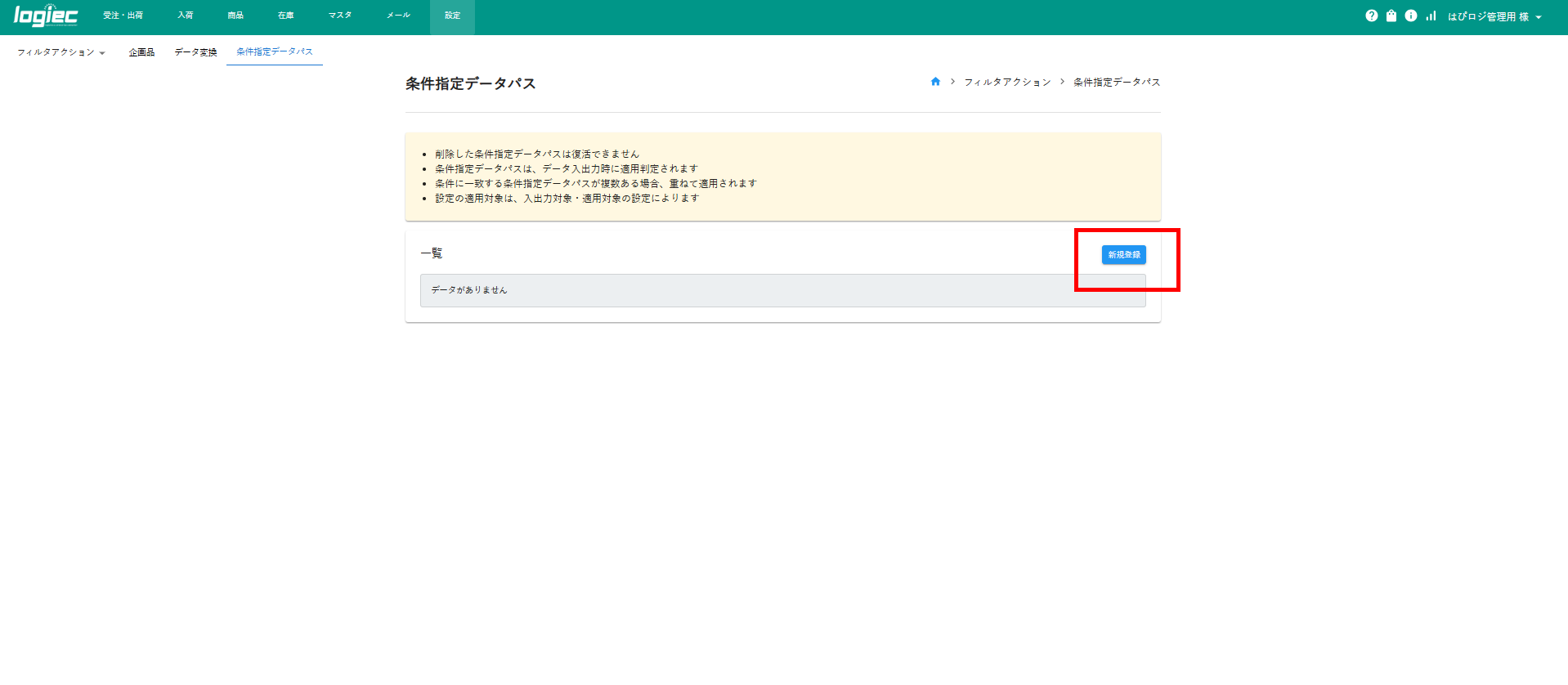
Task: Expand the はぴロジ管理用 様 user menu
Action: (x=1494, y=16)
